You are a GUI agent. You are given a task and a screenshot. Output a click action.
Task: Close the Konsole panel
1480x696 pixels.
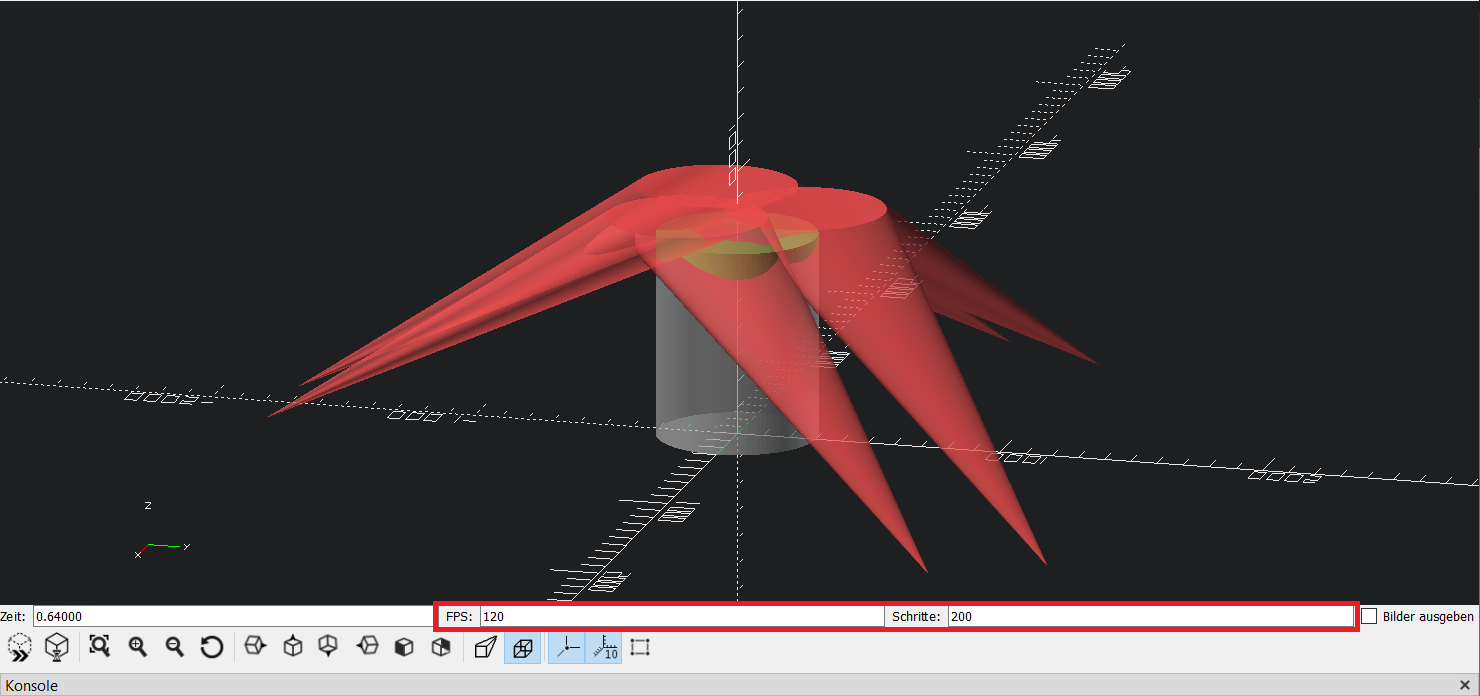point(1465,685)
